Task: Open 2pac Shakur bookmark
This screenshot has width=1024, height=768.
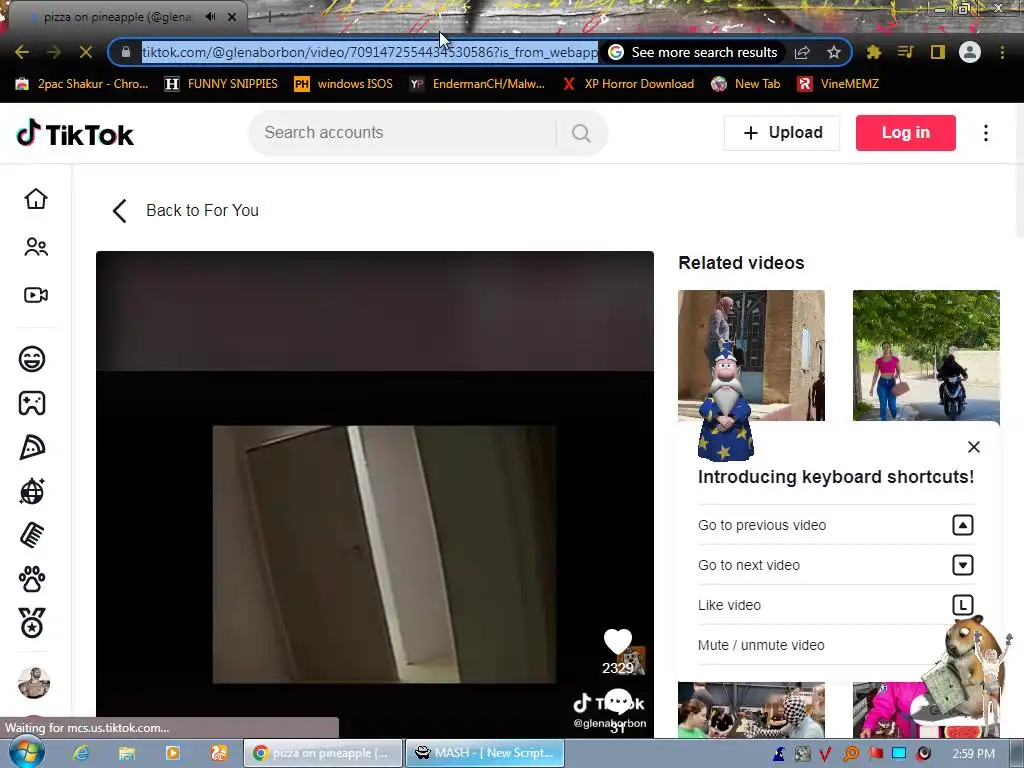Action: point(82,84)
